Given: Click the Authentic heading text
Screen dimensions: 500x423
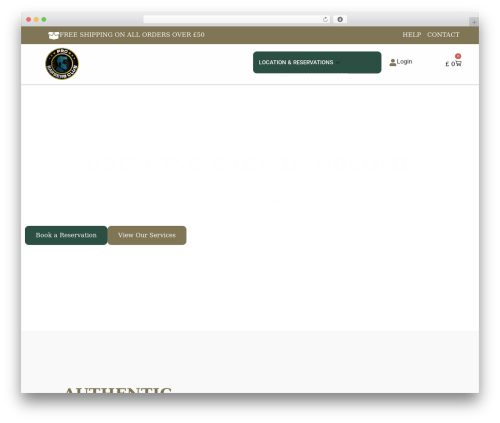Looking at the screenshot, I should point(118,390).
